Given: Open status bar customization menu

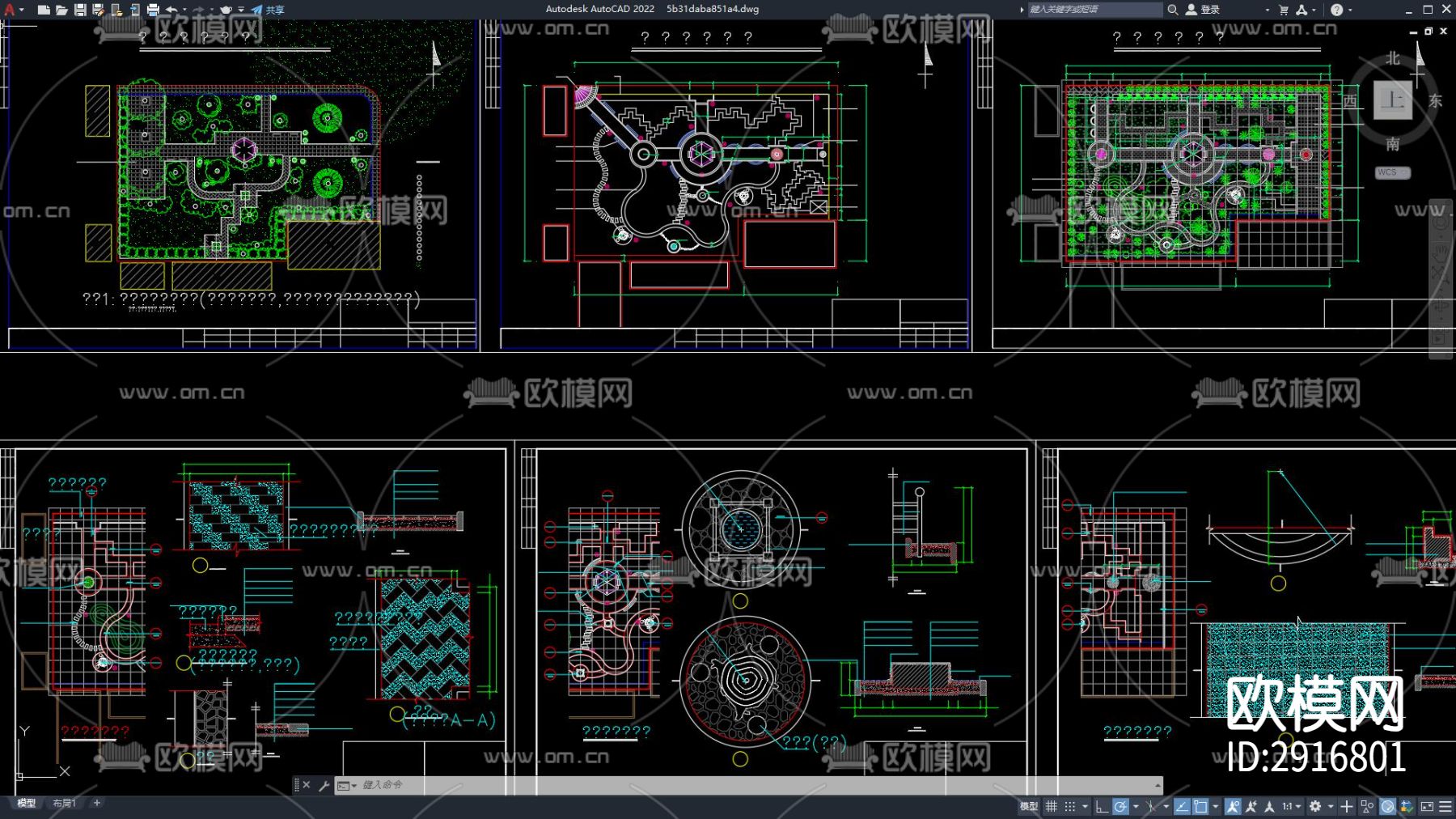Looking at the screenshot, I should tap(1445, 806).
